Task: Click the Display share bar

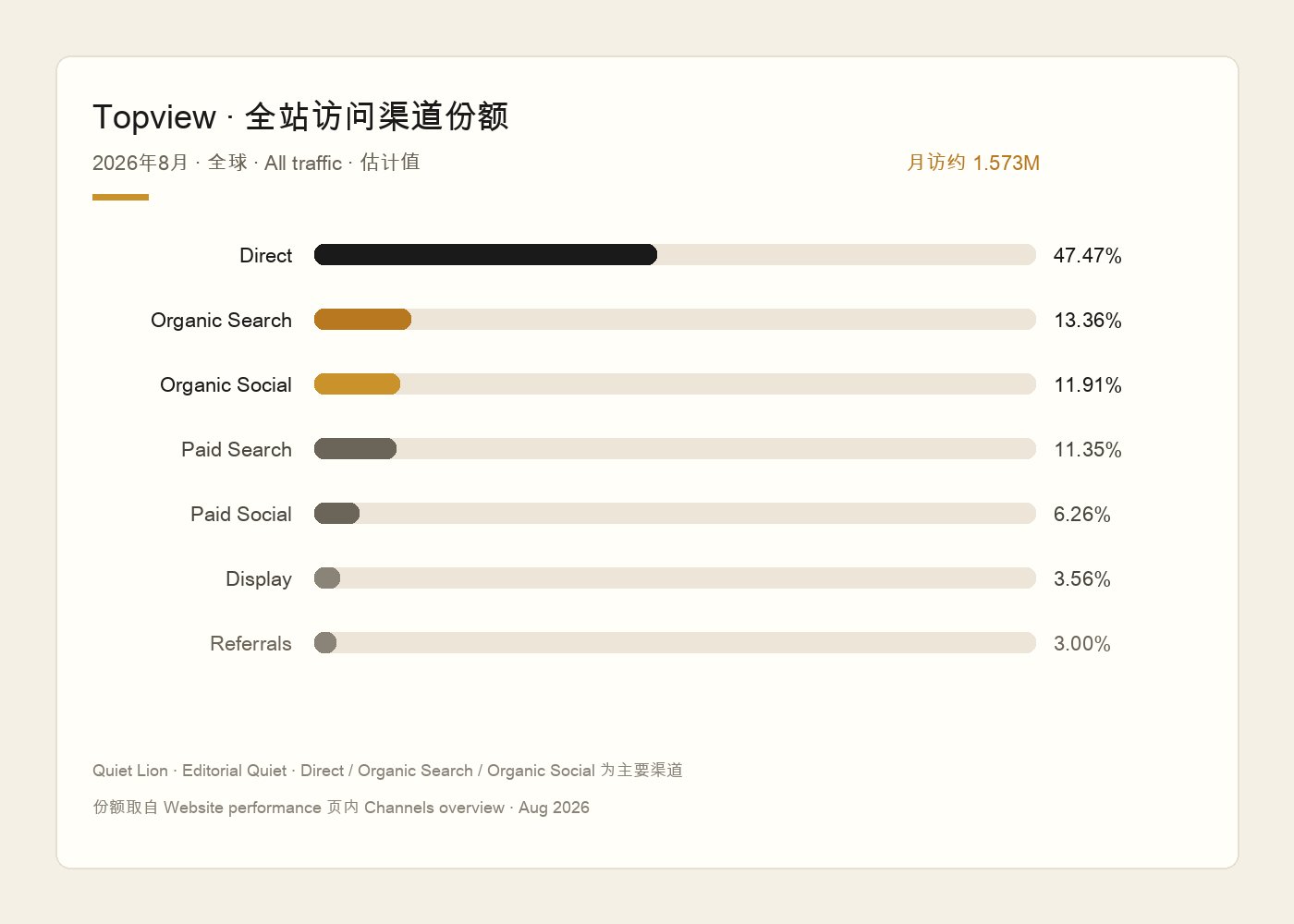Action: click(327, 578)
